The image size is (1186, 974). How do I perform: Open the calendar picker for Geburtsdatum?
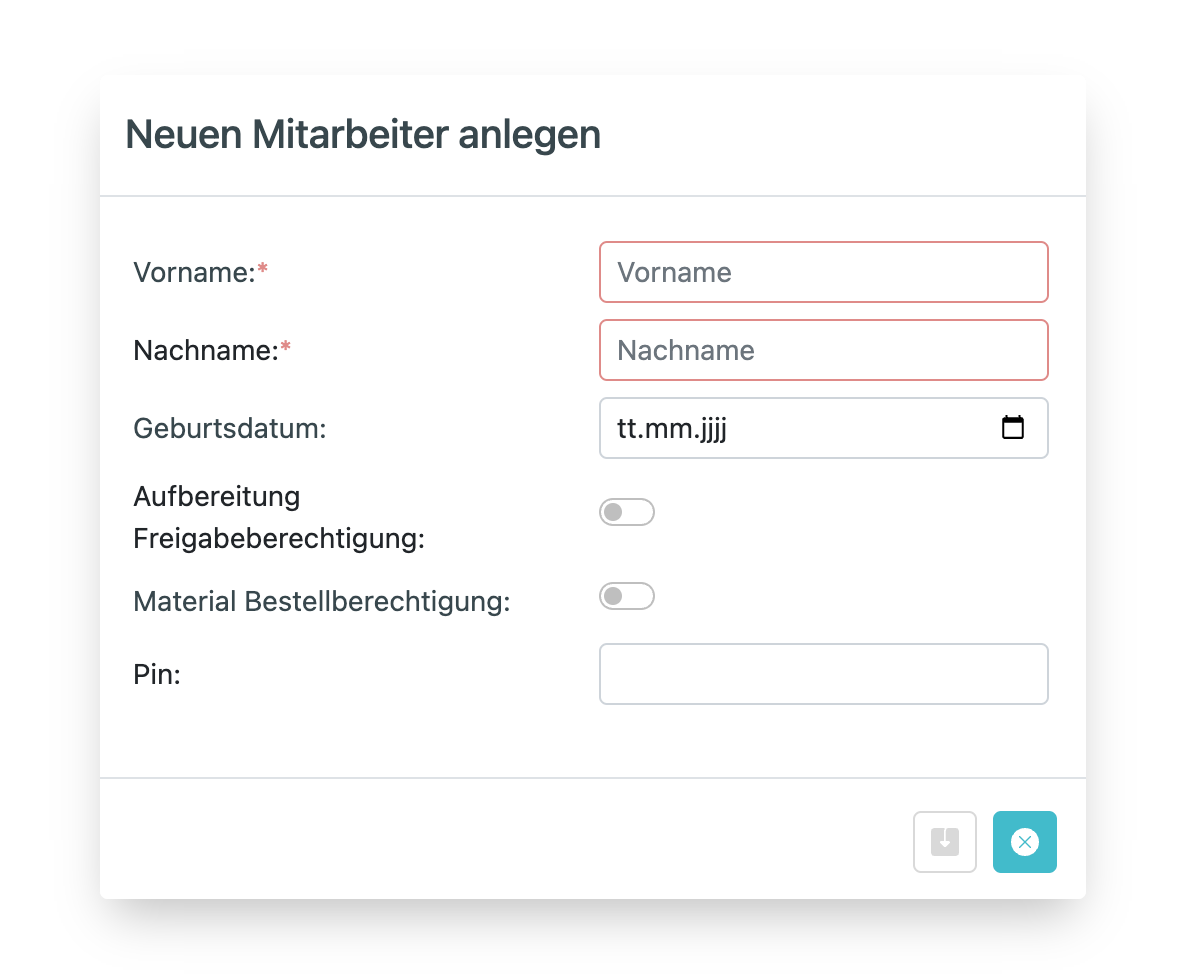point(1013,427)
